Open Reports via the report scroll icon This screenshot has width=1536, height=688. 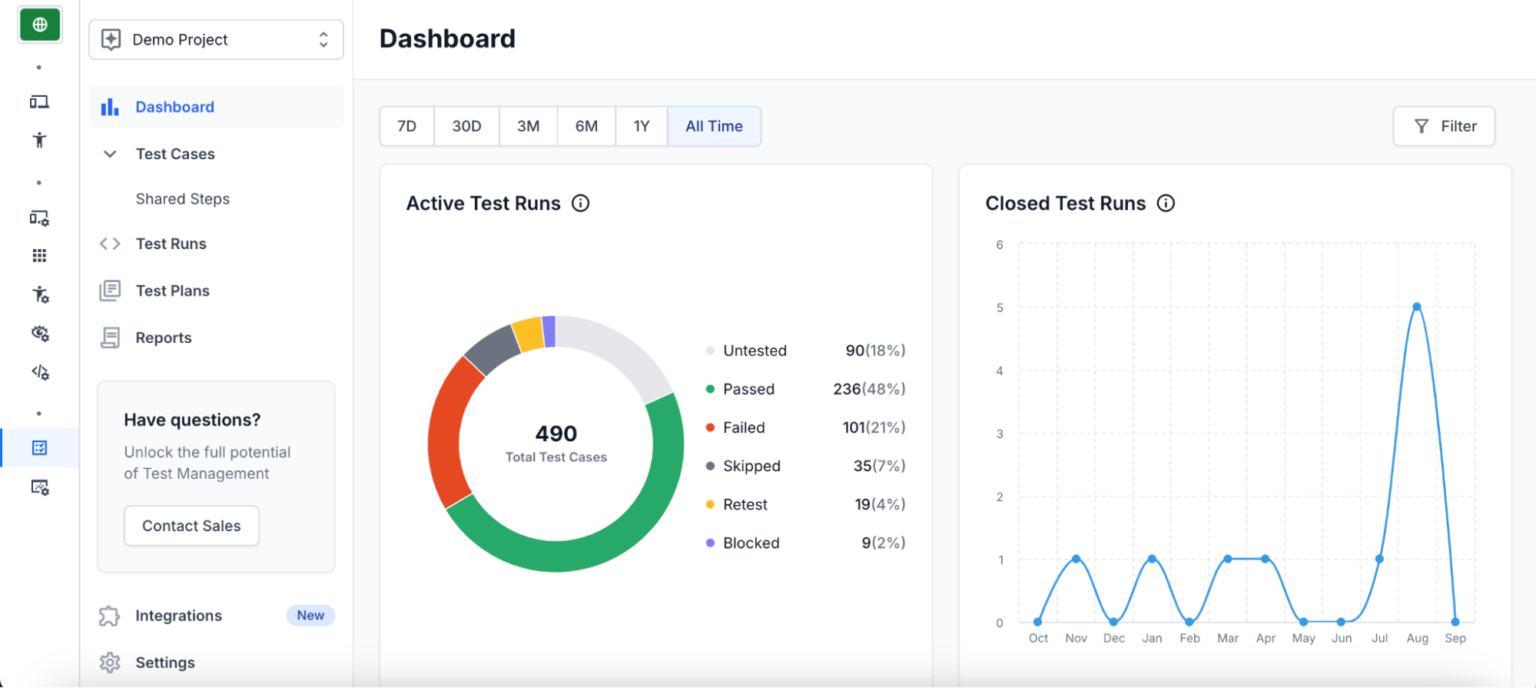tap(110, 337)
